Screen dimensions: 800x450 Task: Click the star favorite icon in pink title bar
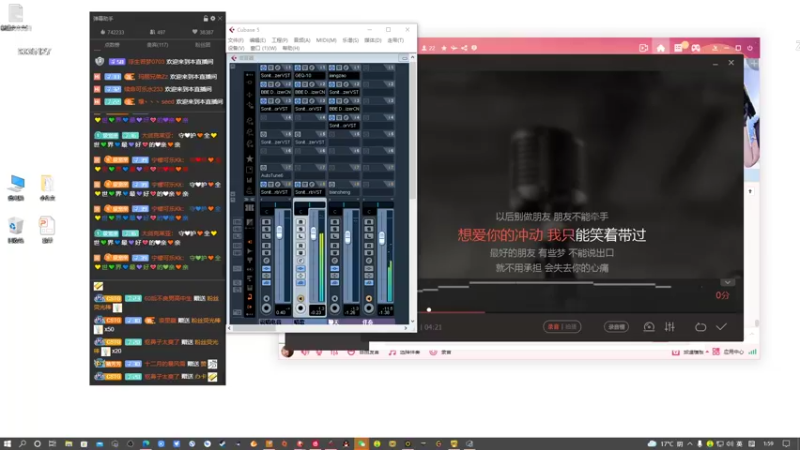click(x=444, y=48)
